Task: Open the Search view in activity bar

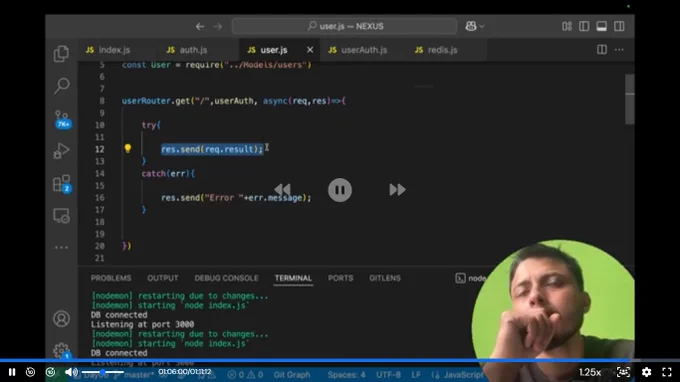Action: [x=61, y=86]
